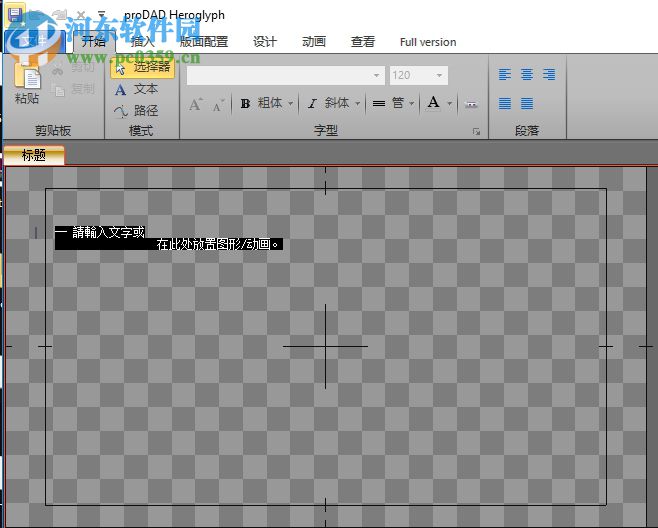Screen dimensions: 658x528
Task: Activate the 选择器 selector mode
Action: [143, 67]
